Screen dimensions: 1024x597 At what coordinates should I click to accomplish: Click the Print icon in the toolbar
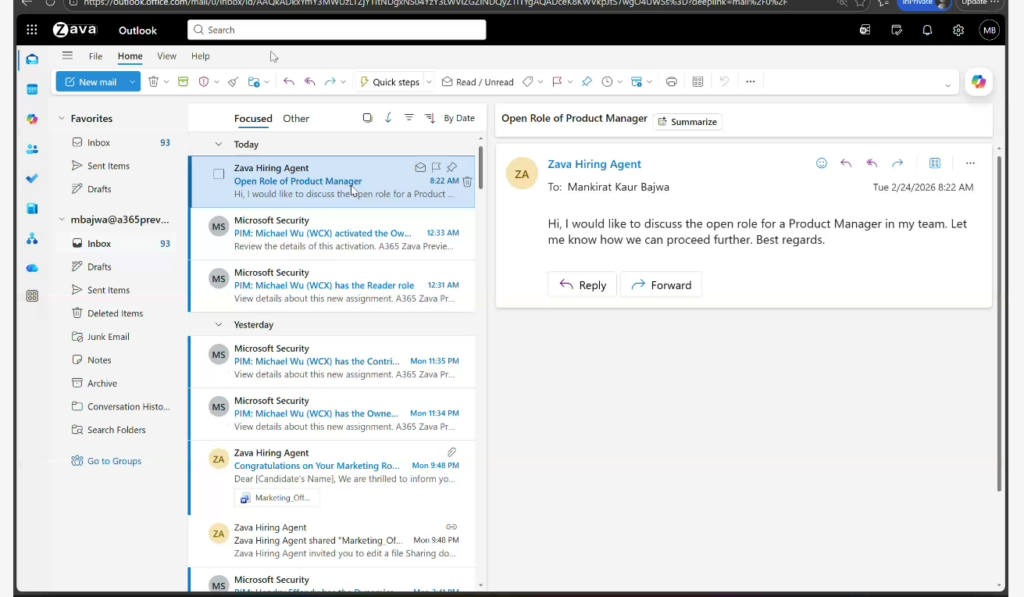pos(671,82)
